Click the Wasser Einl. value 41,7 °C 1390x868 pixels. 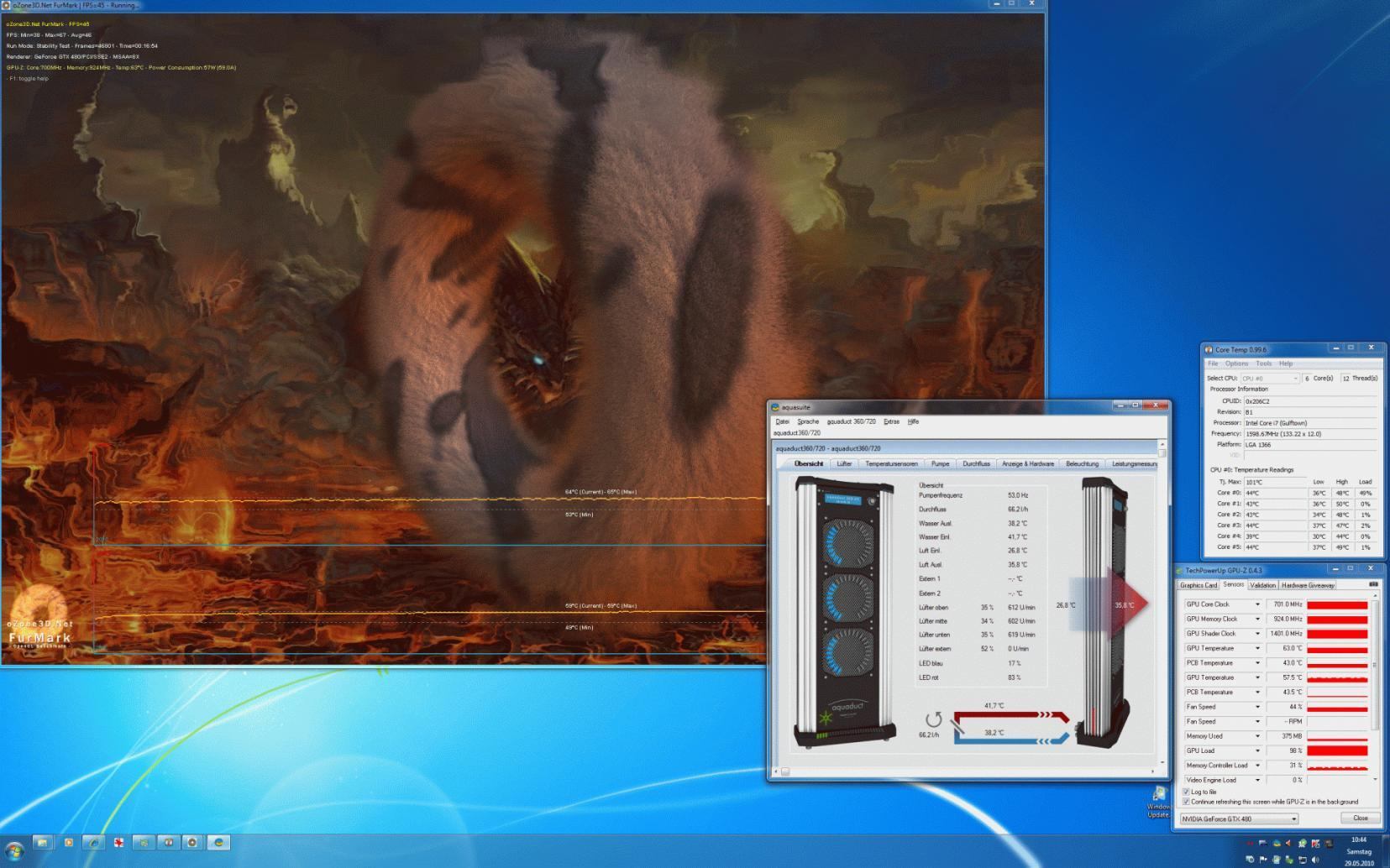(1017, 537)
